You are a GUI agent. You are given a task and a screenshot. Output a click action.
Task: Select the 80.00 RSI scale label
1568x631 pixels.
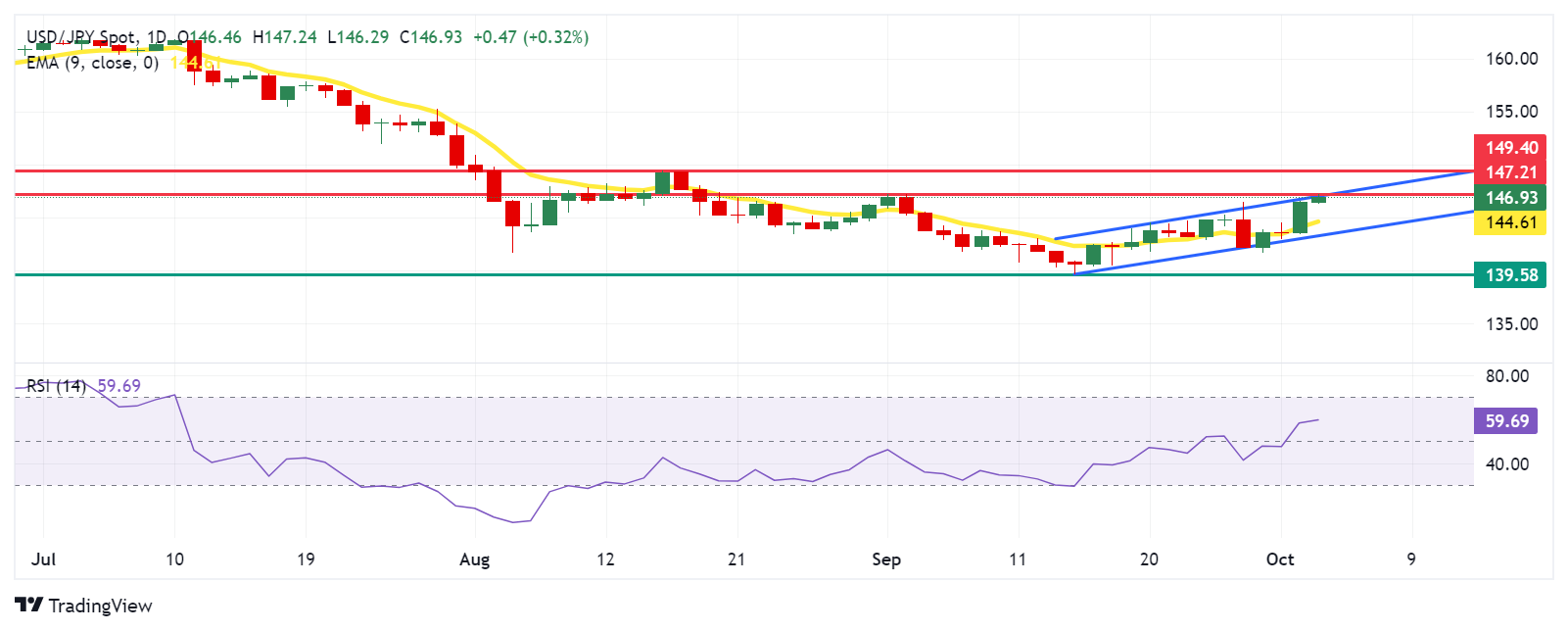pyautogui.click(x=1506, y=376)
